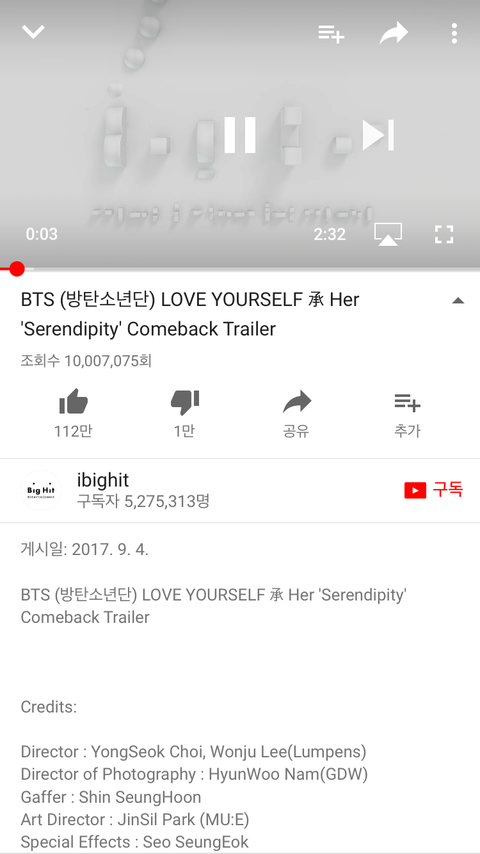
Task: Click the red progress bar scrubber
Action: 17,269
